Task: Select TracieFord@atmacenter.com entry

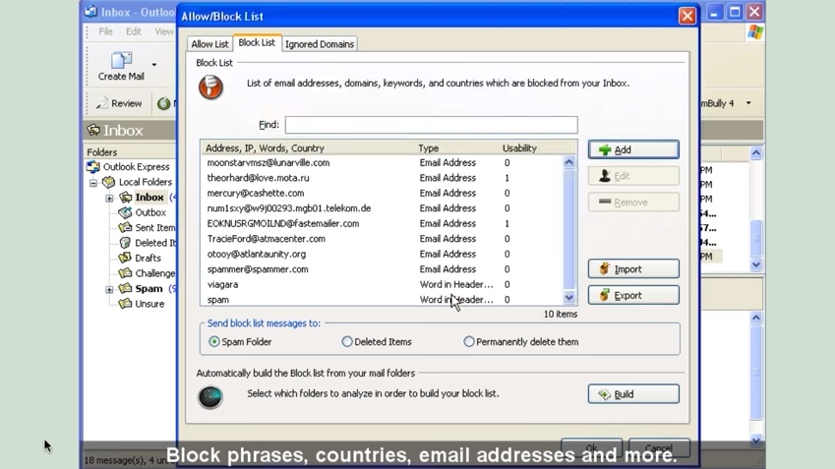Action: click(382, 239)
